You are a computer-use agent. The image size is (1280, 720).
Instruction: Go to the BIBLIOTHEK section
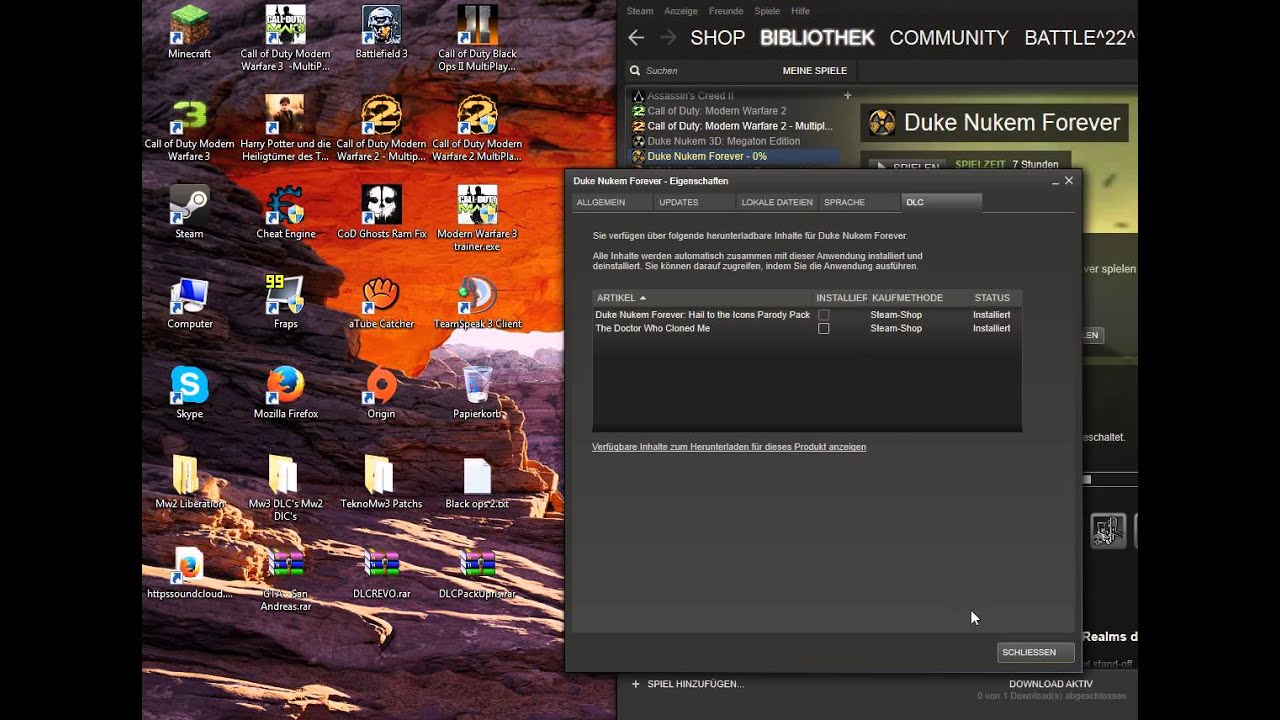817,38
